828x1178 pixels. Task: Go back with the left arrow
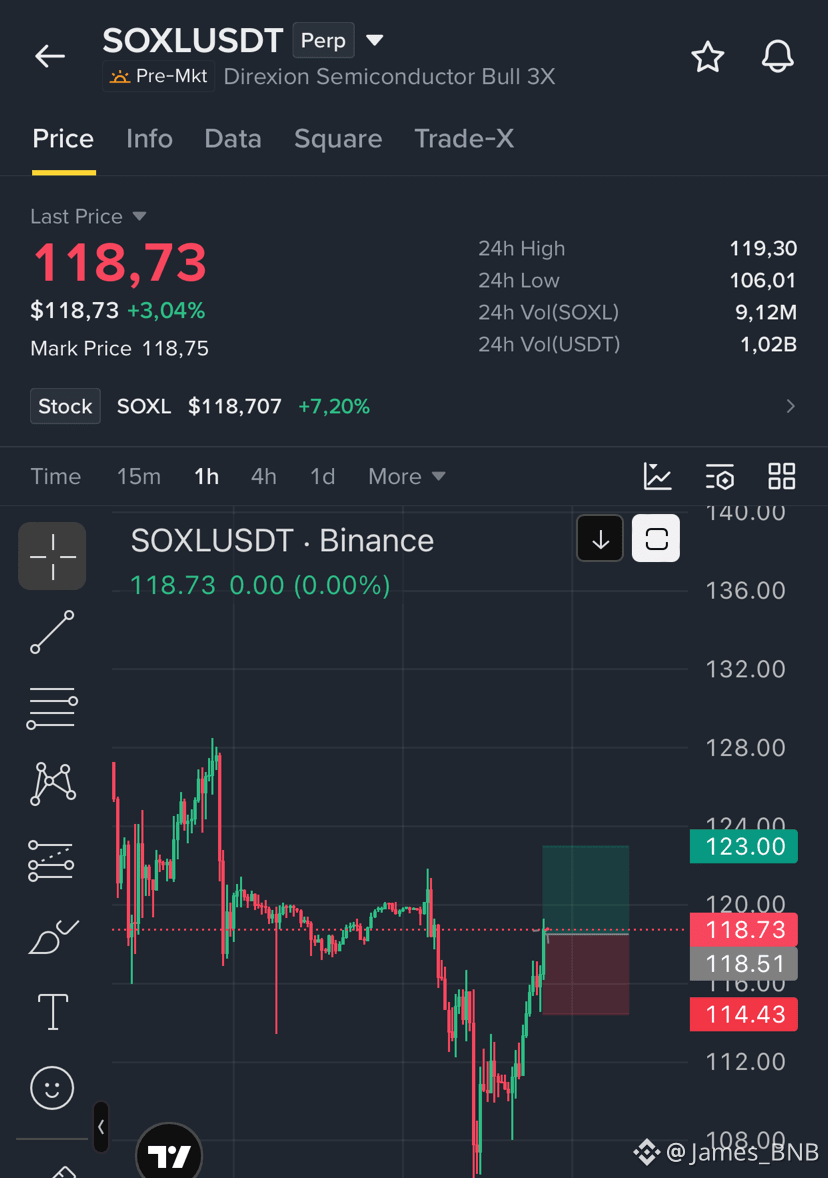pyautogui.click(x=50, y=56)
